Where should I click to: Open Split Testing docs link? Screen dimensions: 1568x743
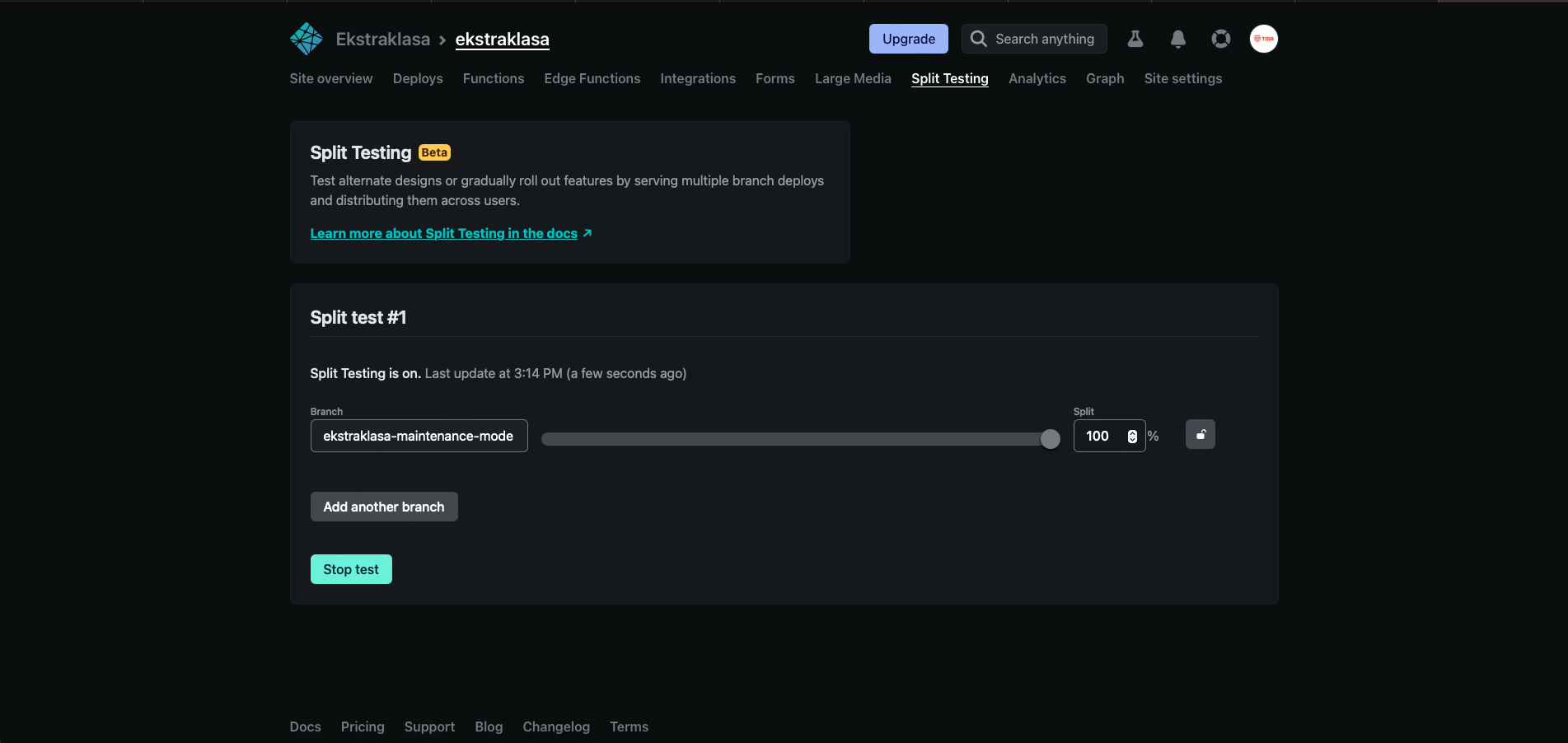(451, 233)
